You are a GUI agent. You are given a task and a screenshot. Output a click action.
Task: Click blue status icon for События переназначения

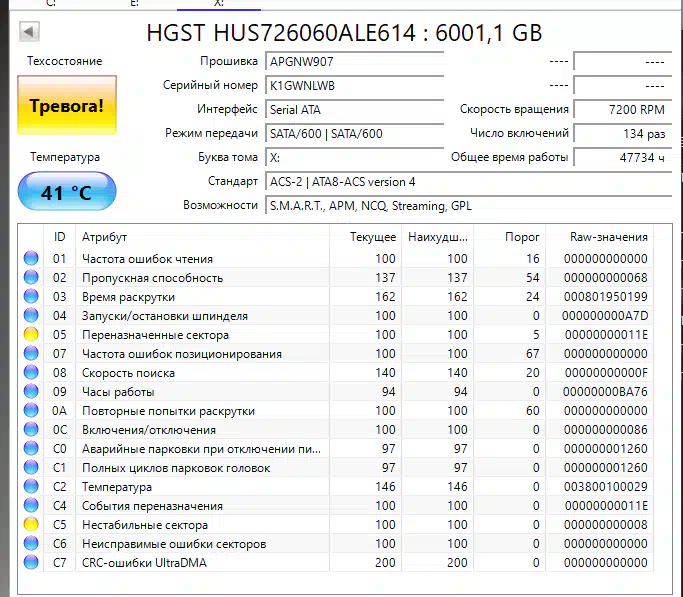pyautogui.click(x=31, y=506)
